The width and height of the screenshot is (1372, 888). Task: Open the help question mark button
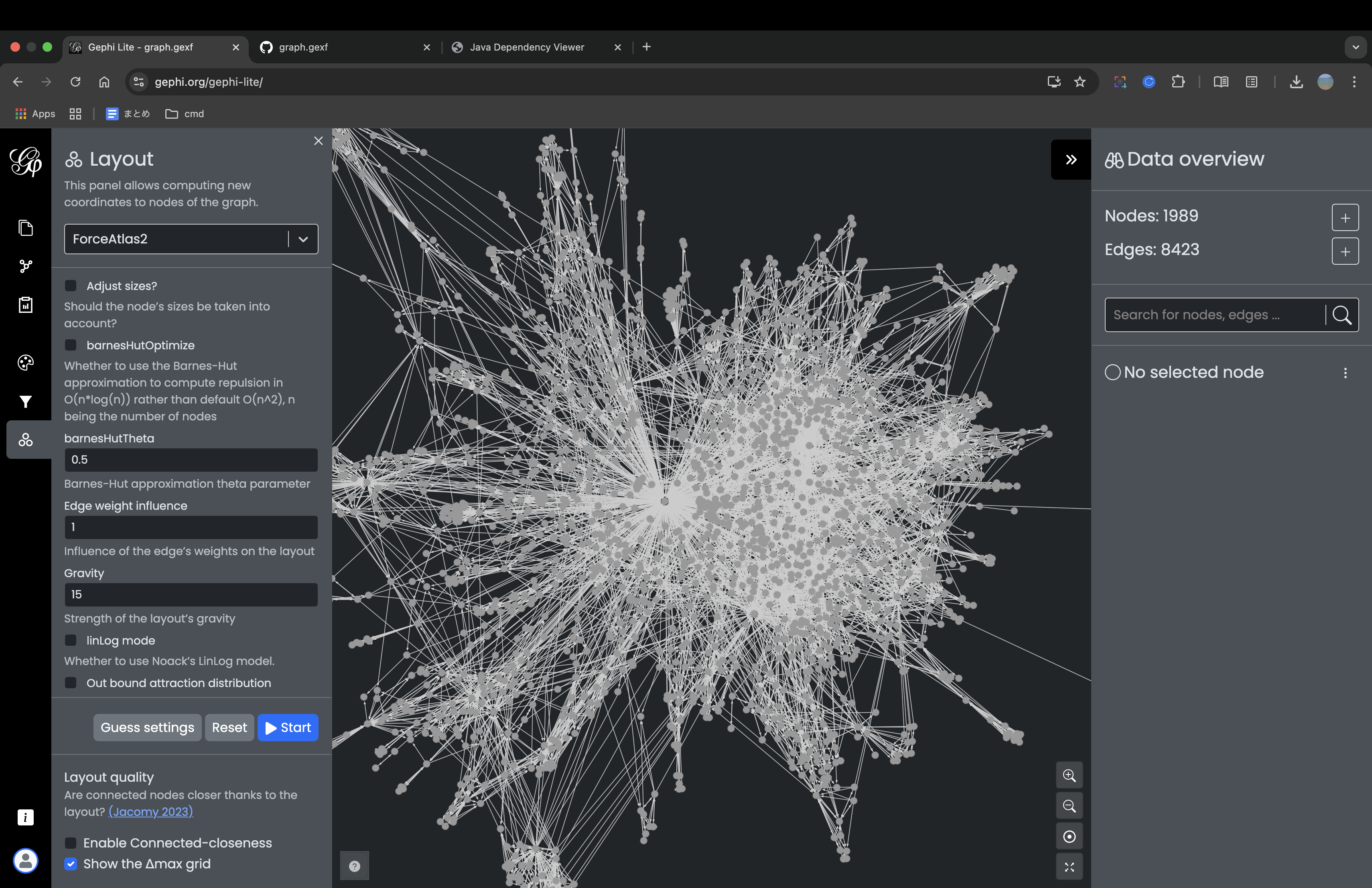tap(354, 866)
